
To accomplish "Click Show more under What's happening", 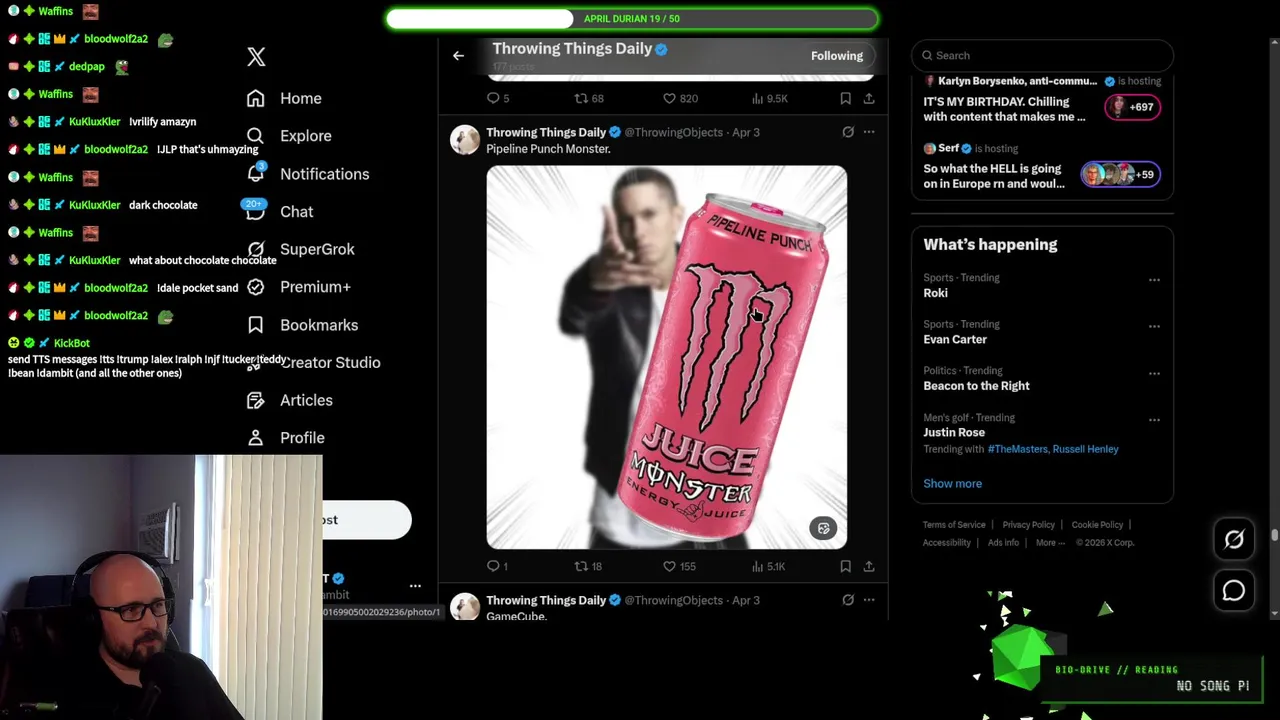I will [x=952, y=484].
